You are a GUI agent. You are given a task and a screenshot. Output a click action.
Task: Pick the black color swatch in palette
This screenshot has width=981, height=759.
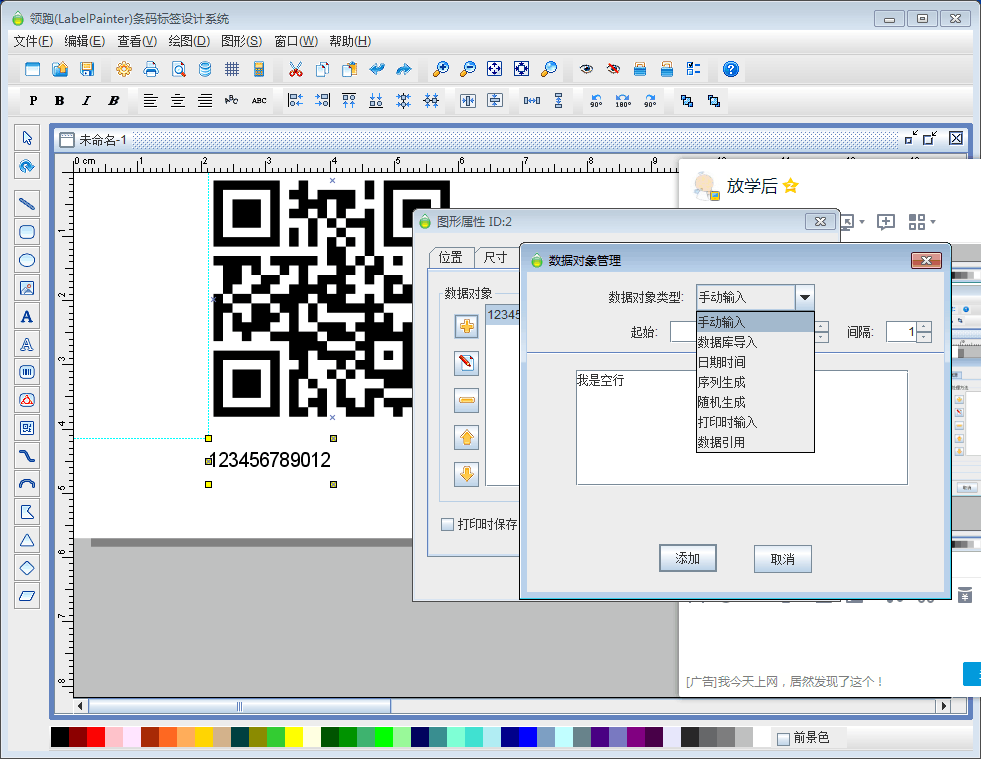pos(60,737)
